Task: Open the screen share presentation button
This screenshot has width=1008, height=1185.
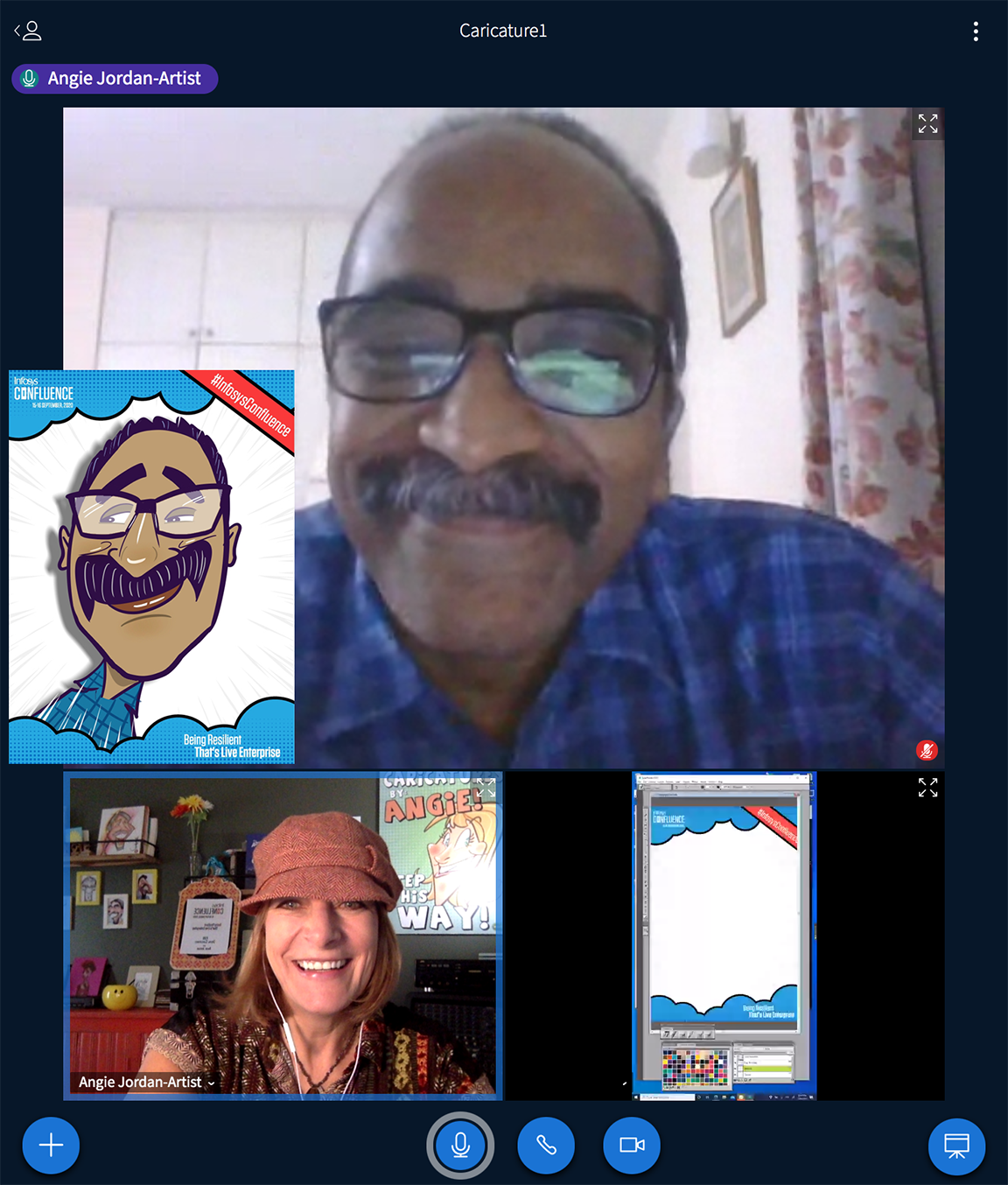Action: (x=956, y=1146)
